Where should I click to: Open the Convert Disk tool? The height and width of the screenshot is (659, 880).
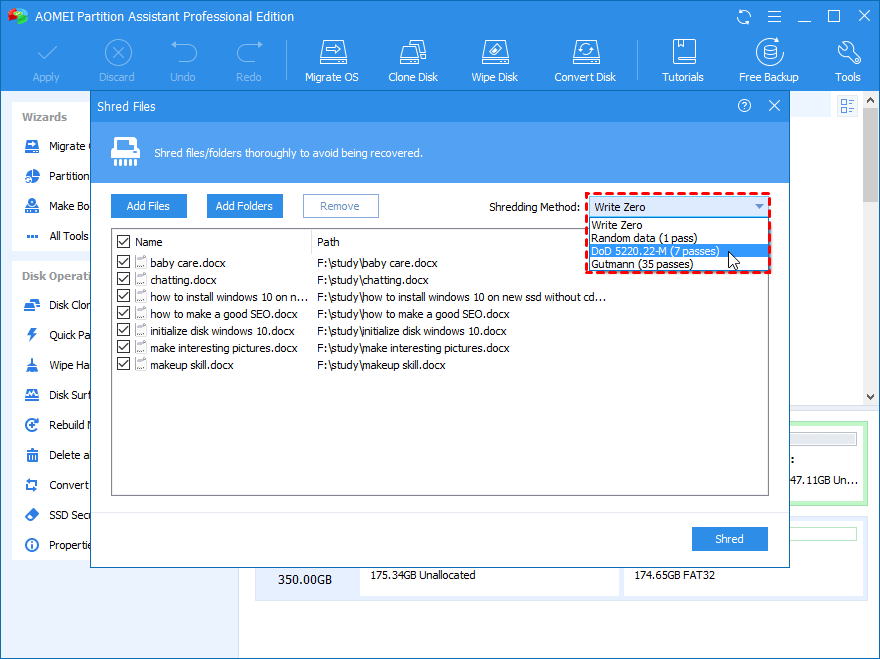pyautogui.click(x=585, y=58)
